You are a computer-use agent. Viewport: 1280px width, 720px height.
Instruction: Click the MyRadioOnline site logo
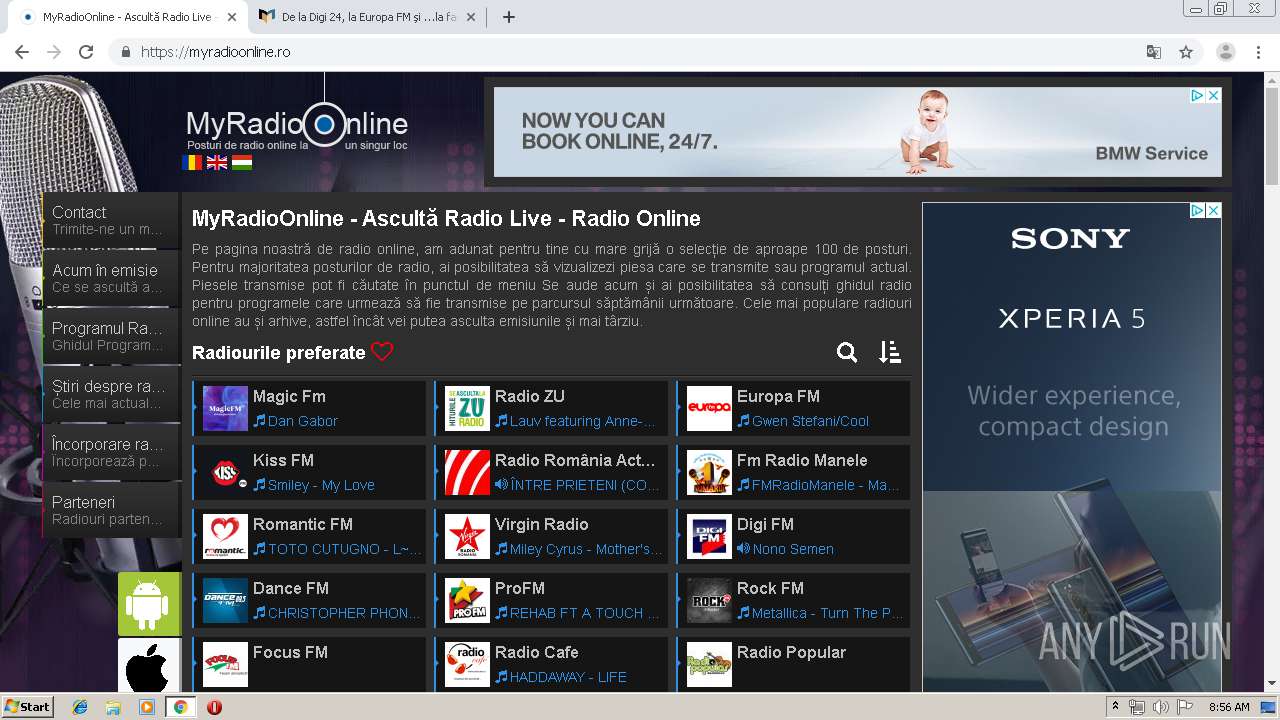[297, 125]
